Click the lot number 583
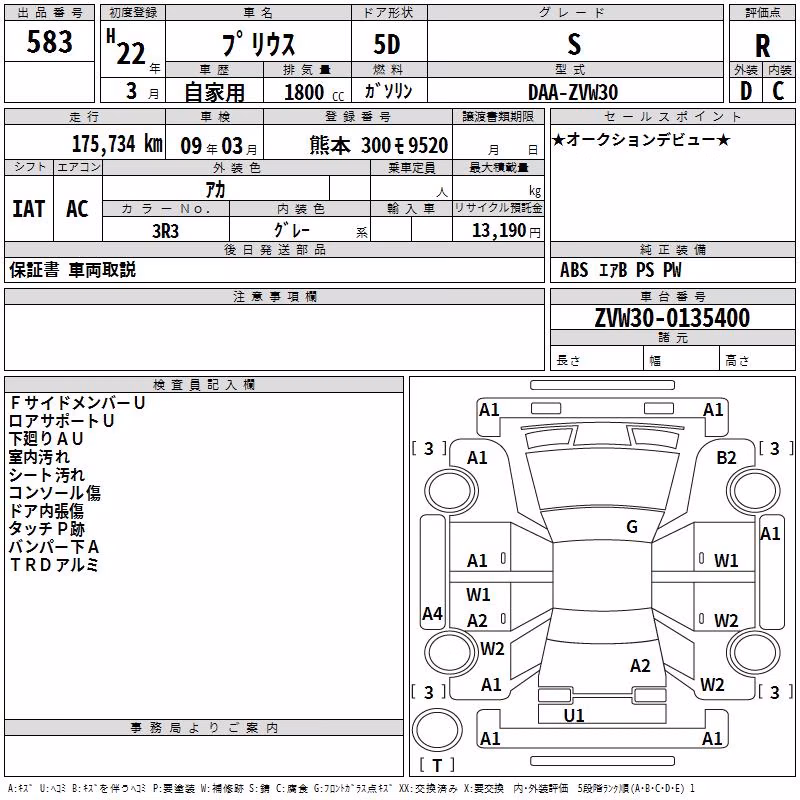The height and width of the screenshot is (800, 800). [49, 42]
